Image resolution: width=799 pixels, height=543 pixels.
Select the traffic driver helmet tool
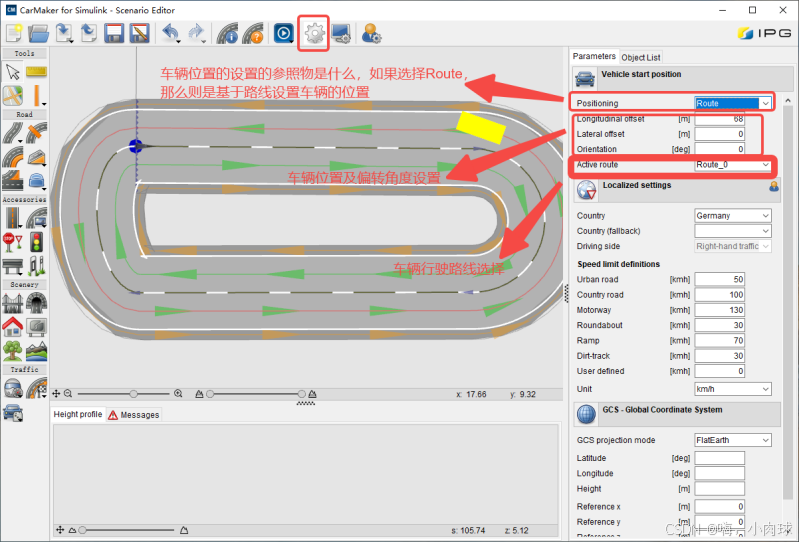tap(13, 388)
